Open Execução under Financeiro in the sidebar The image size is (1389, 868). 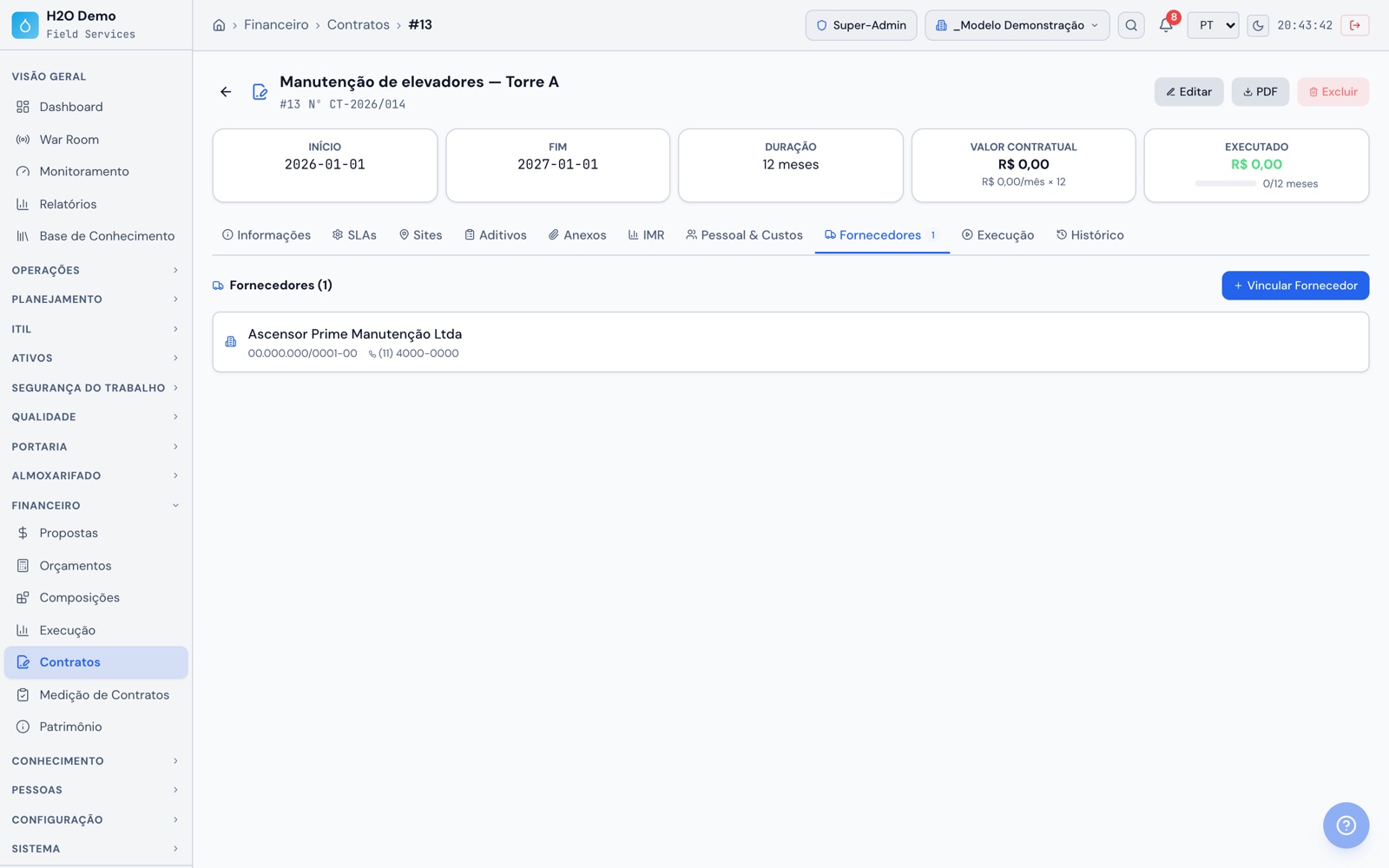pyautogui.click(x=95, y=630)
